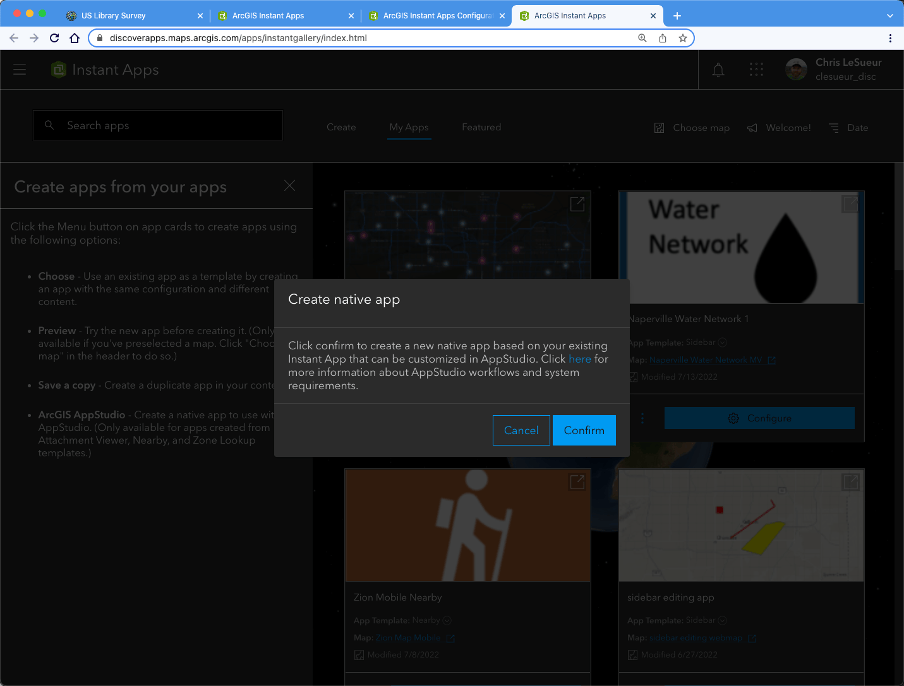Open the Date sort dropdown
904x686 pixels.
pos(849,128)
